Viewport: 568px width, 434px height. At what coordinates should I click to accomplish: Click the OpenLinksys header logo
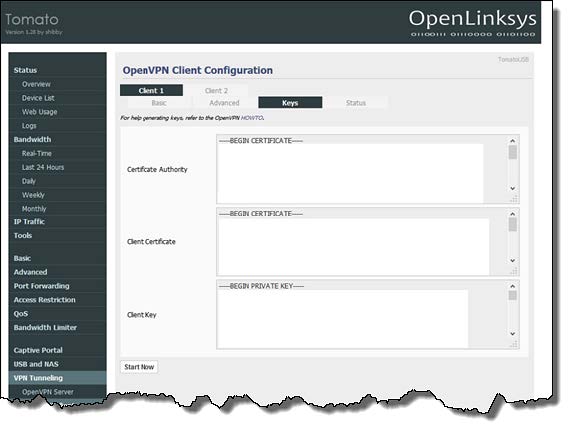coord(473,23)
